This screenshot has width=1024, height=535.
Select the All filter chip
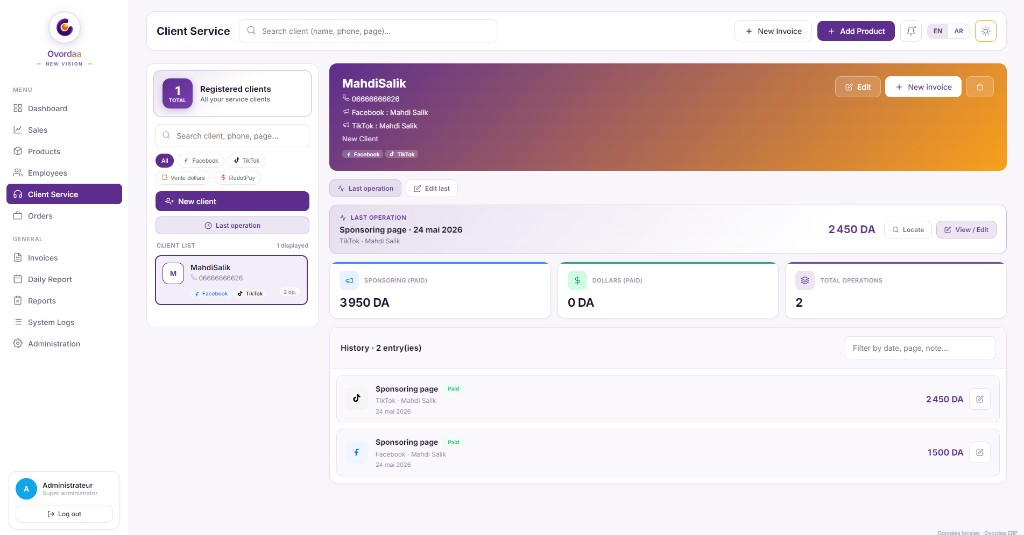point(165,161)
